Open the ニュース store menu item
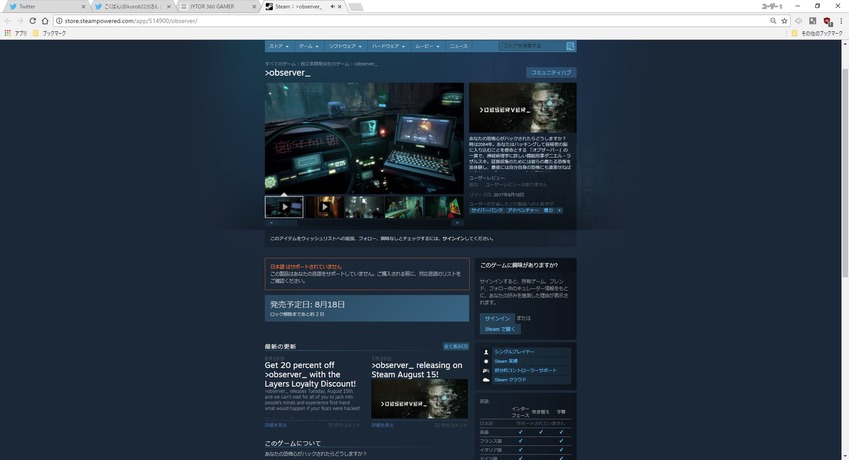Image resolution: width=849 pixels, height=460 pixels. 458,46
